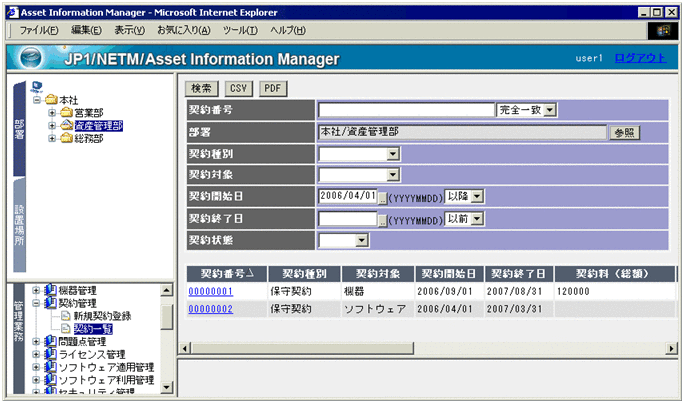Click the 契約一覧 page icon
The width and height of the screenshot is (685, 405).
66,328
